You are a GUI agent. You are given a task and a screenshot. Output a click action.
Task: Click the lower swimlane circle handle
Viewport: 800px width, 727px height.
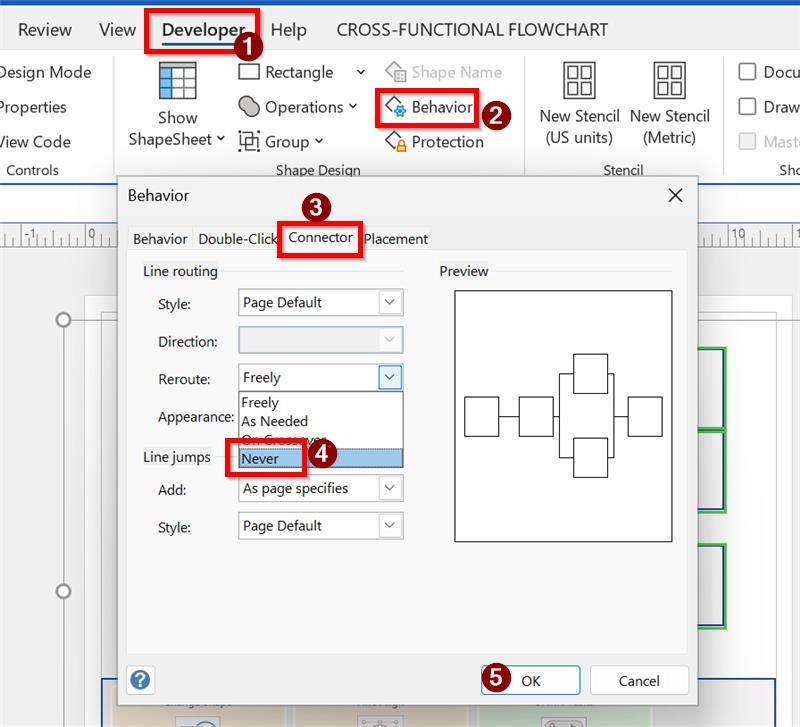click(63, 591)
